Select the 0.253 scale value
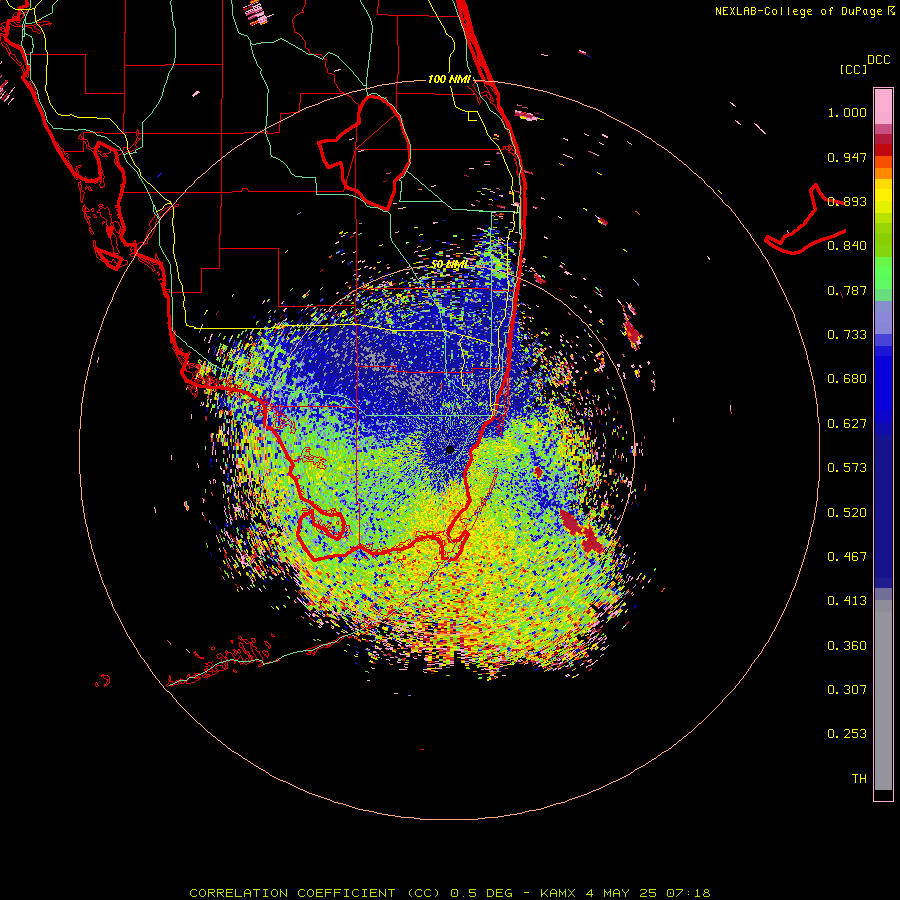The width and height of the screenshot is (900, 900). click(x=847, y=734)
